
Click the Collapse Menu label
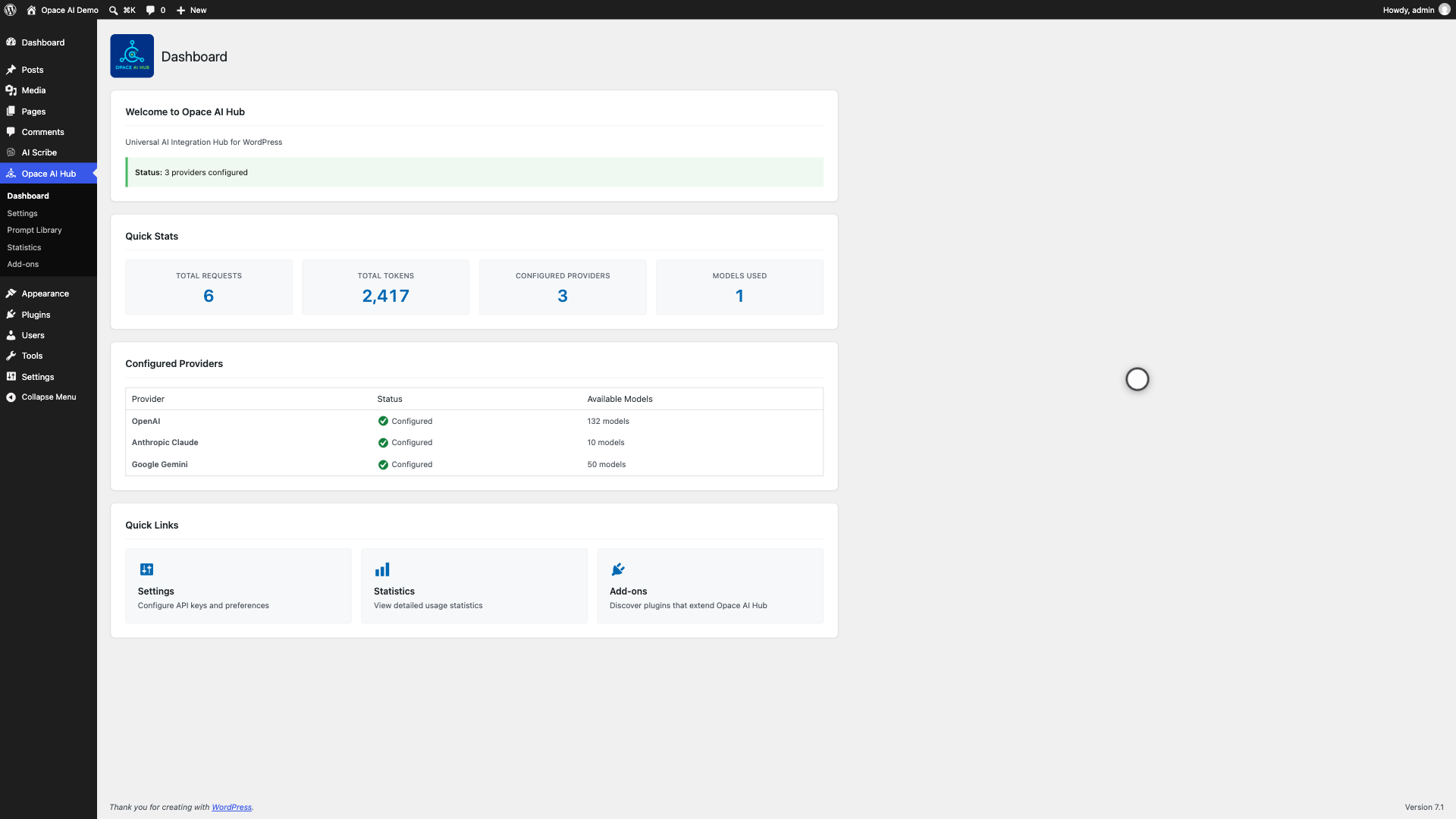49,397
